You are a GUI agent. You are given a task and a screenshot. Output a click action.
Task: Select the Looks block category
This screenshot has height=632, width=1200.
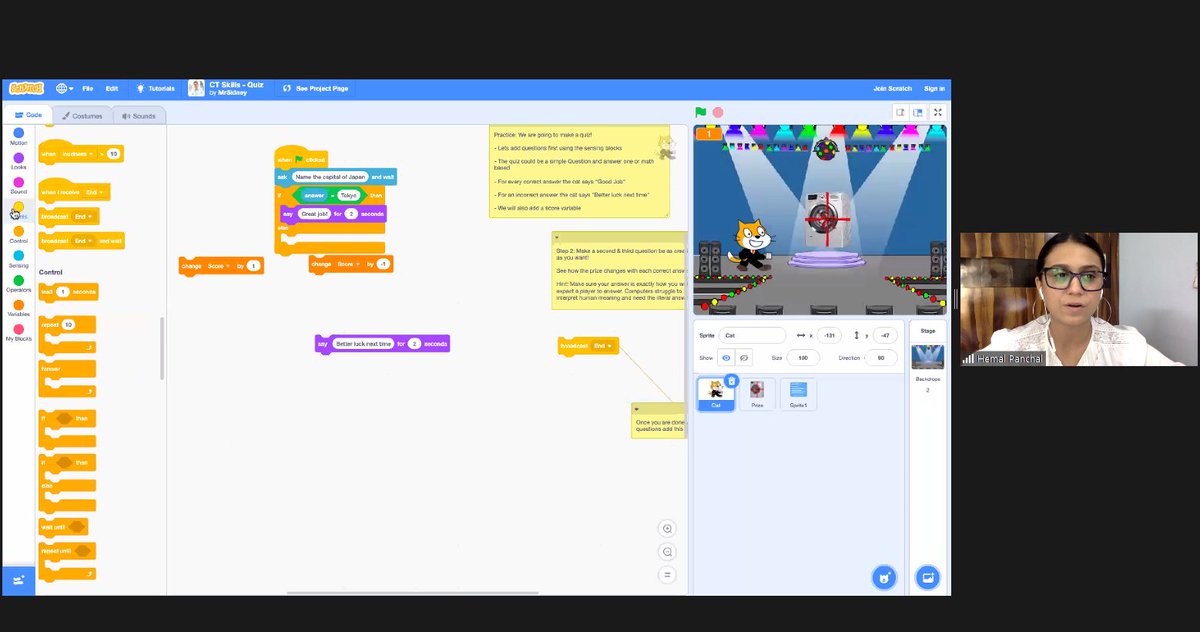pos(18,161)
